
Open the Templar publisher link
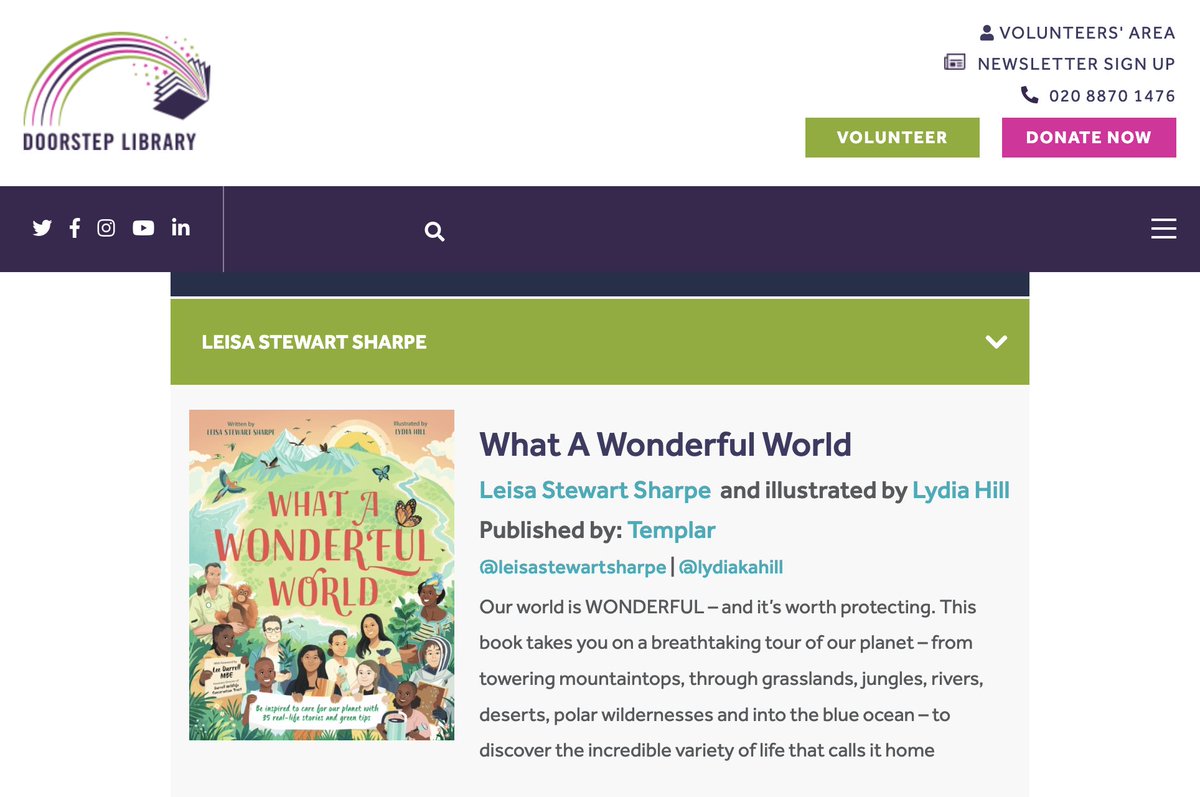pyautogui.click(x=672, y=530)
